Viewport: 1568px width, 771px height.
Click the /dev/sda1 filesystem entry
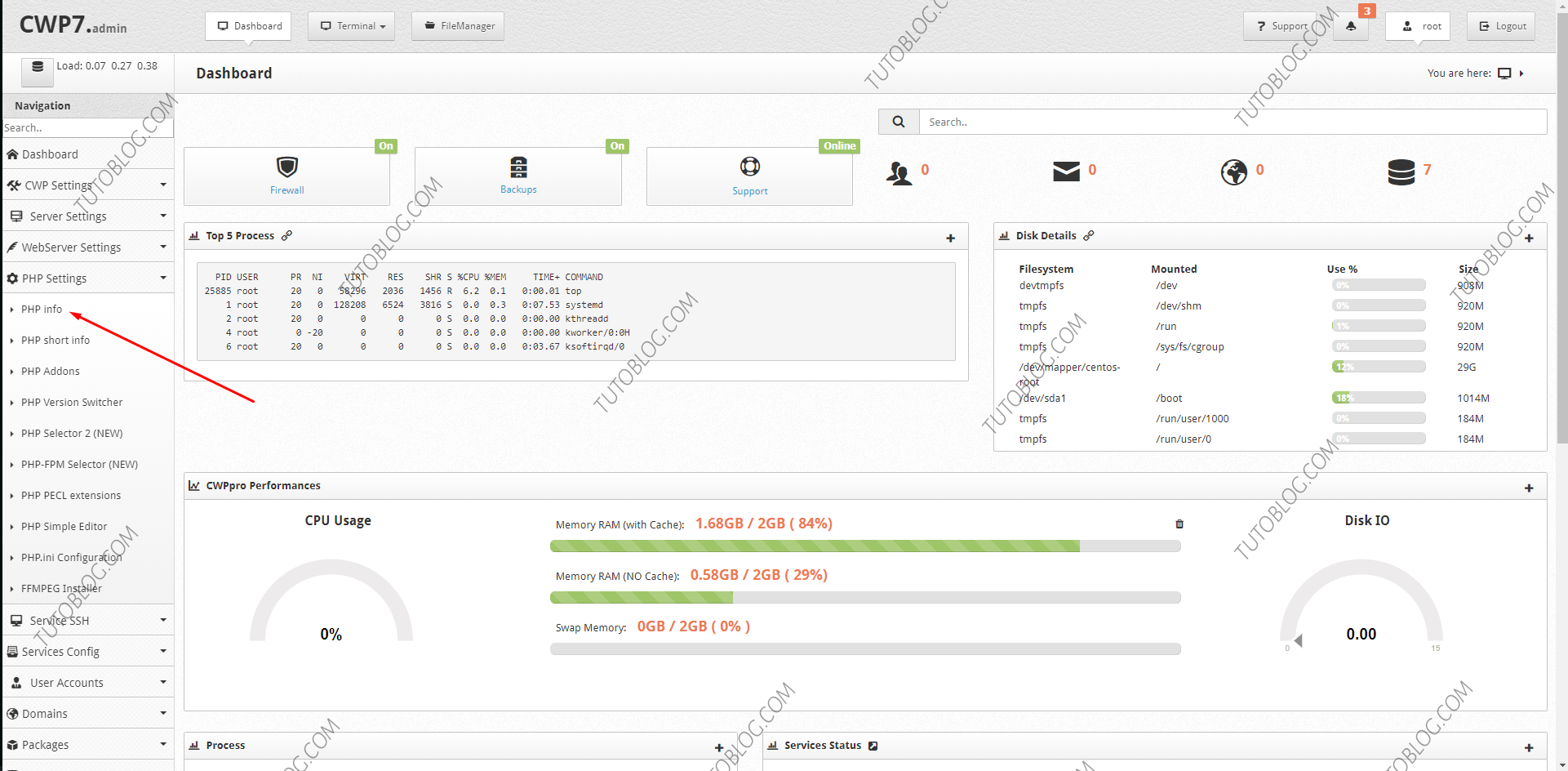1042,398
